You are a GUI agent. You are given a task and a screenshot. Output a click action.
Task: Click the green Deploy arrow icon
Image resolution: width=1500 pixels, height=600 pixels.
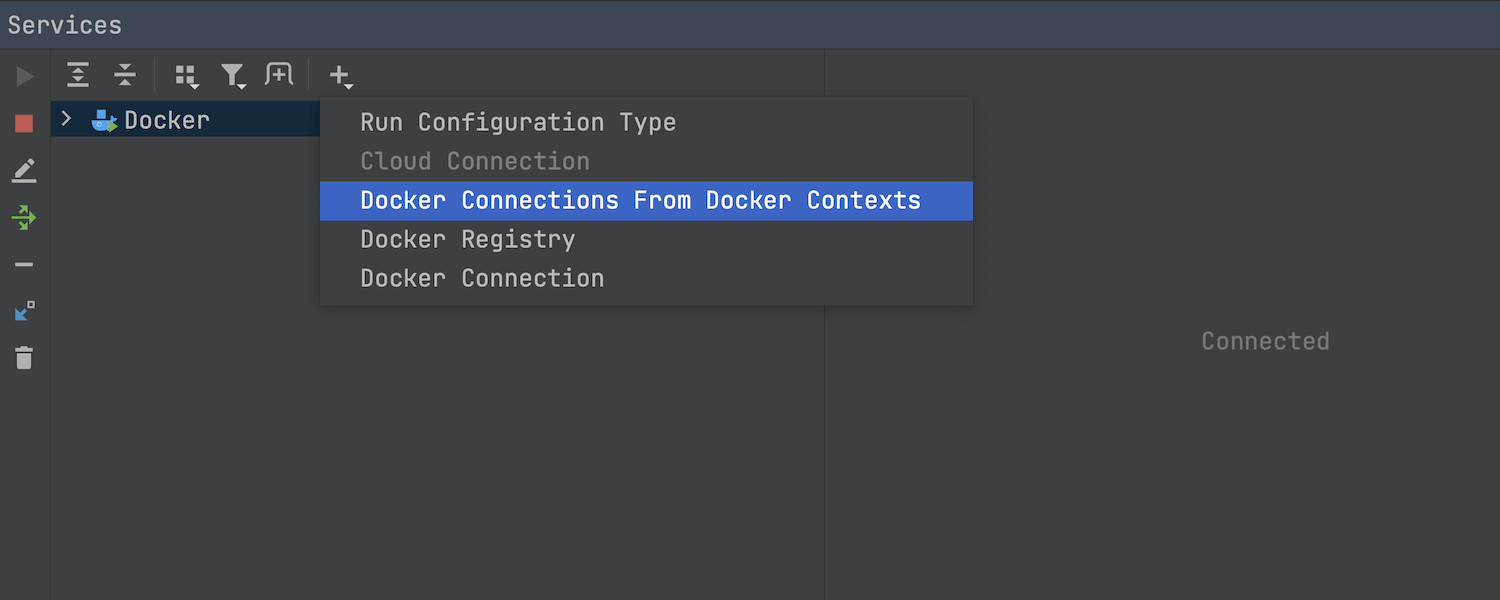24,217
